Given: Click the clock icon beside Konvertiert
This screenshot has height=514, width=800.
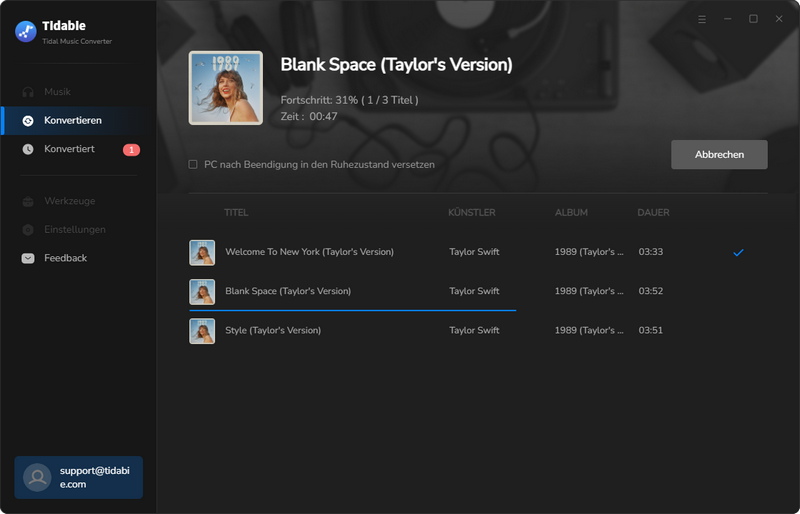Looking at the screenshot, I should tap(28, 149).
